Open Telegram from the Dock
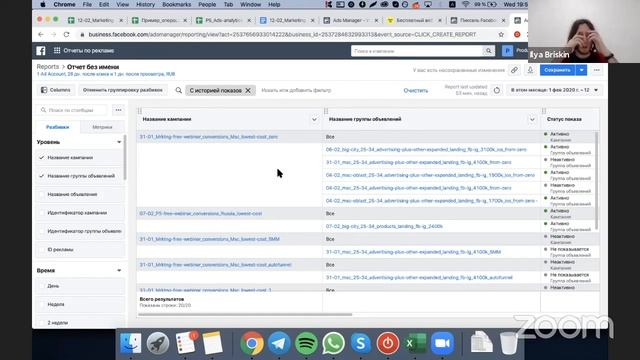 tap(279, 343)
